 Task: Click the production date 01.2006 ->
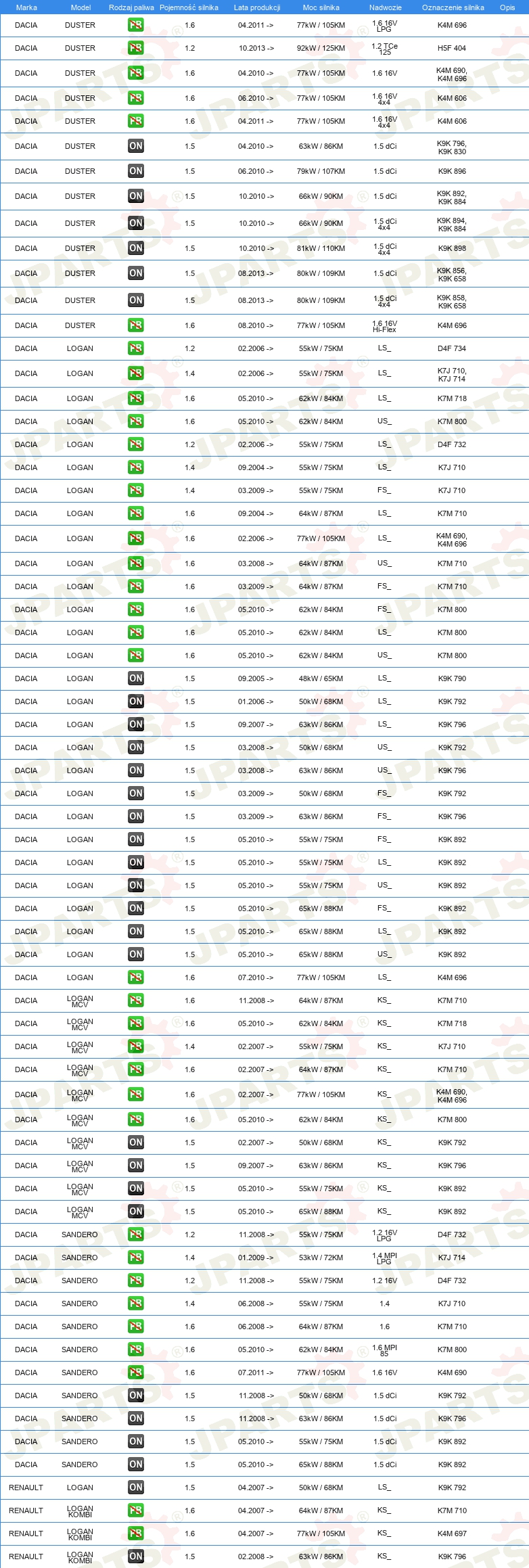coord(256,701)
